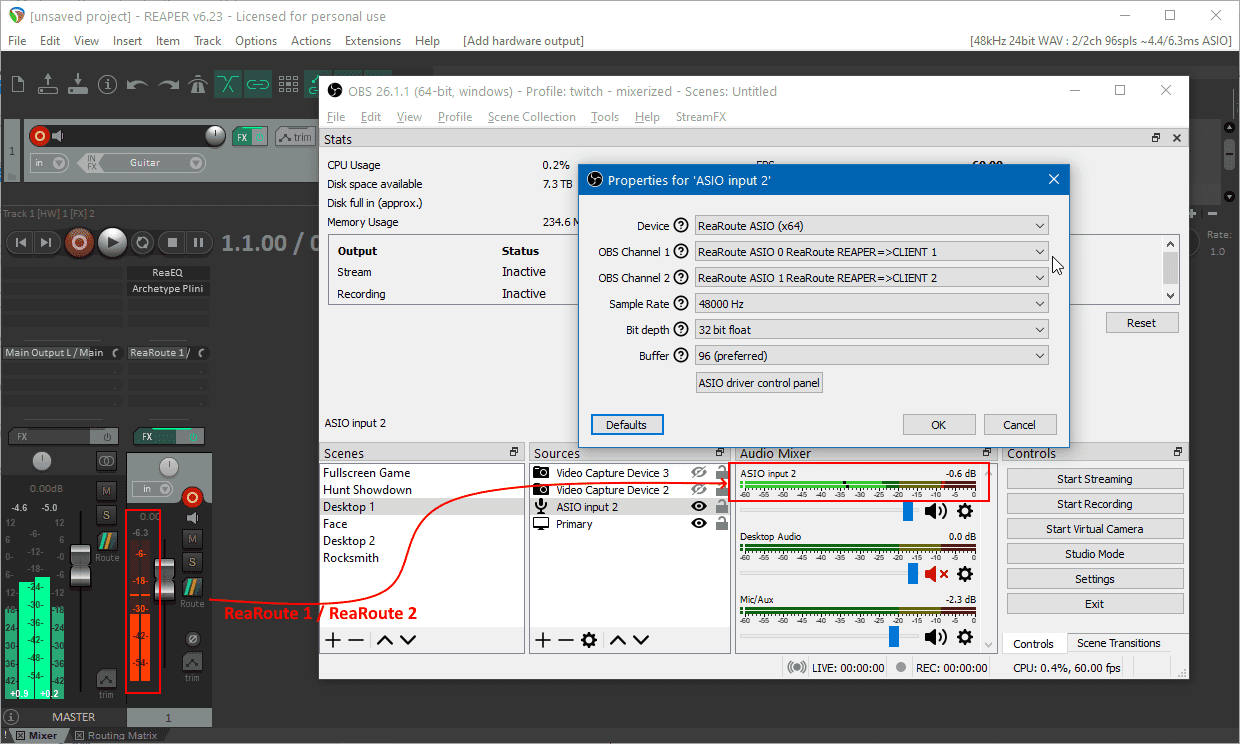This screenshot has width=1240, height=744.
Task: Click OK in ASIO properties dialog
Action: click(x=939, y=425)
